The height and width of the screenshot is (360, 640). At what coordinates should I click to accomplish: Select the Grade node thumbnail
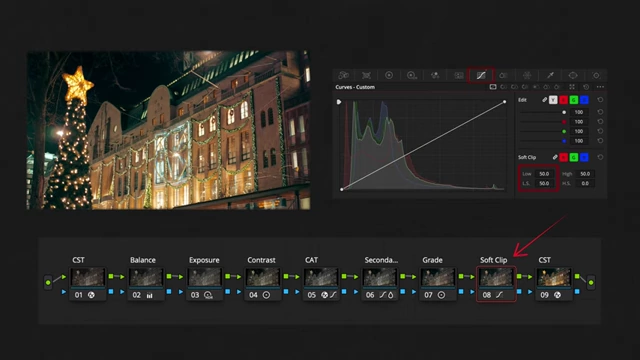point(438,277)
